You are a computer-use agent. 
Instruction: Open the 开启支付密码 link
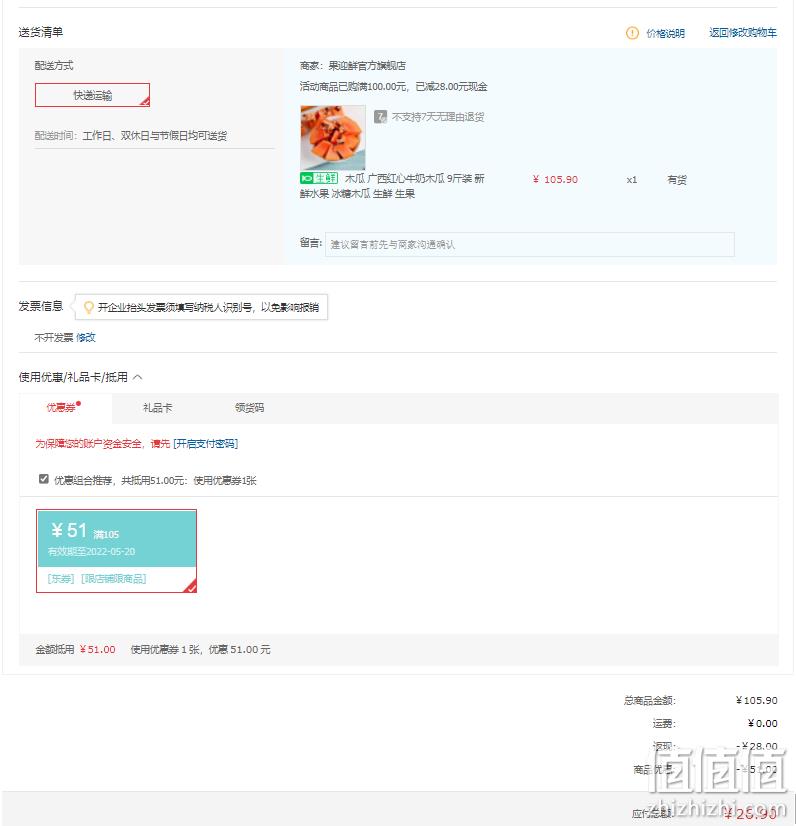coord(205,444)
